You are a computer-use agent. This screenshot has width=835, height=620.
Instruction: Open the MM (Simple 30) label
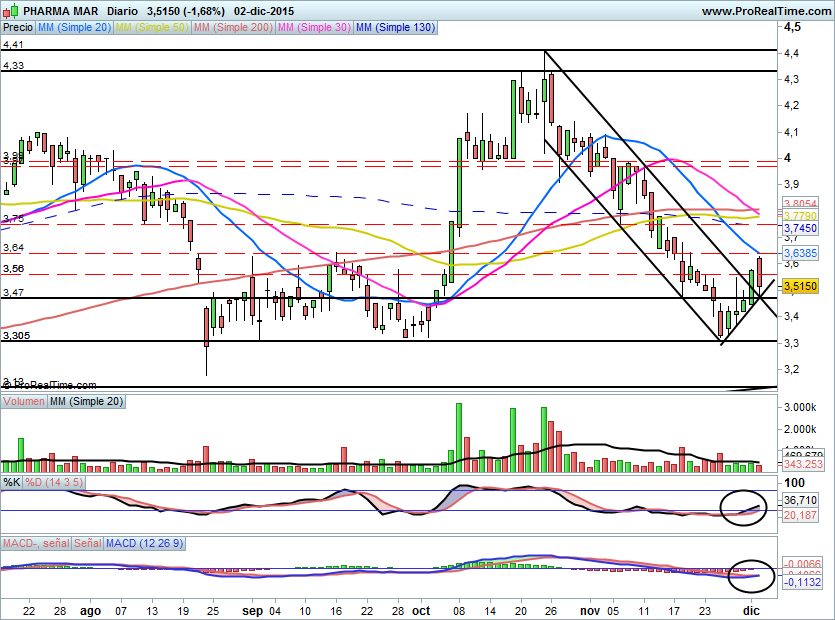(314, 27)
